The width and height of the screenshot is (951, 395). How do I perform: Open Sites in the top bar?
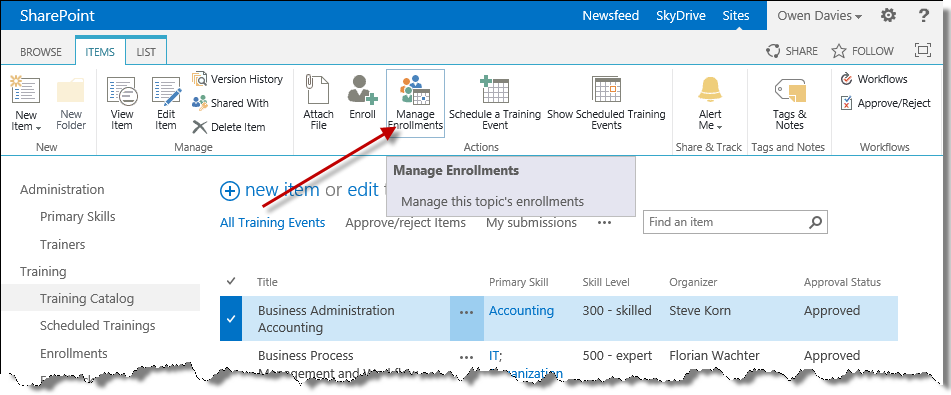736,16
